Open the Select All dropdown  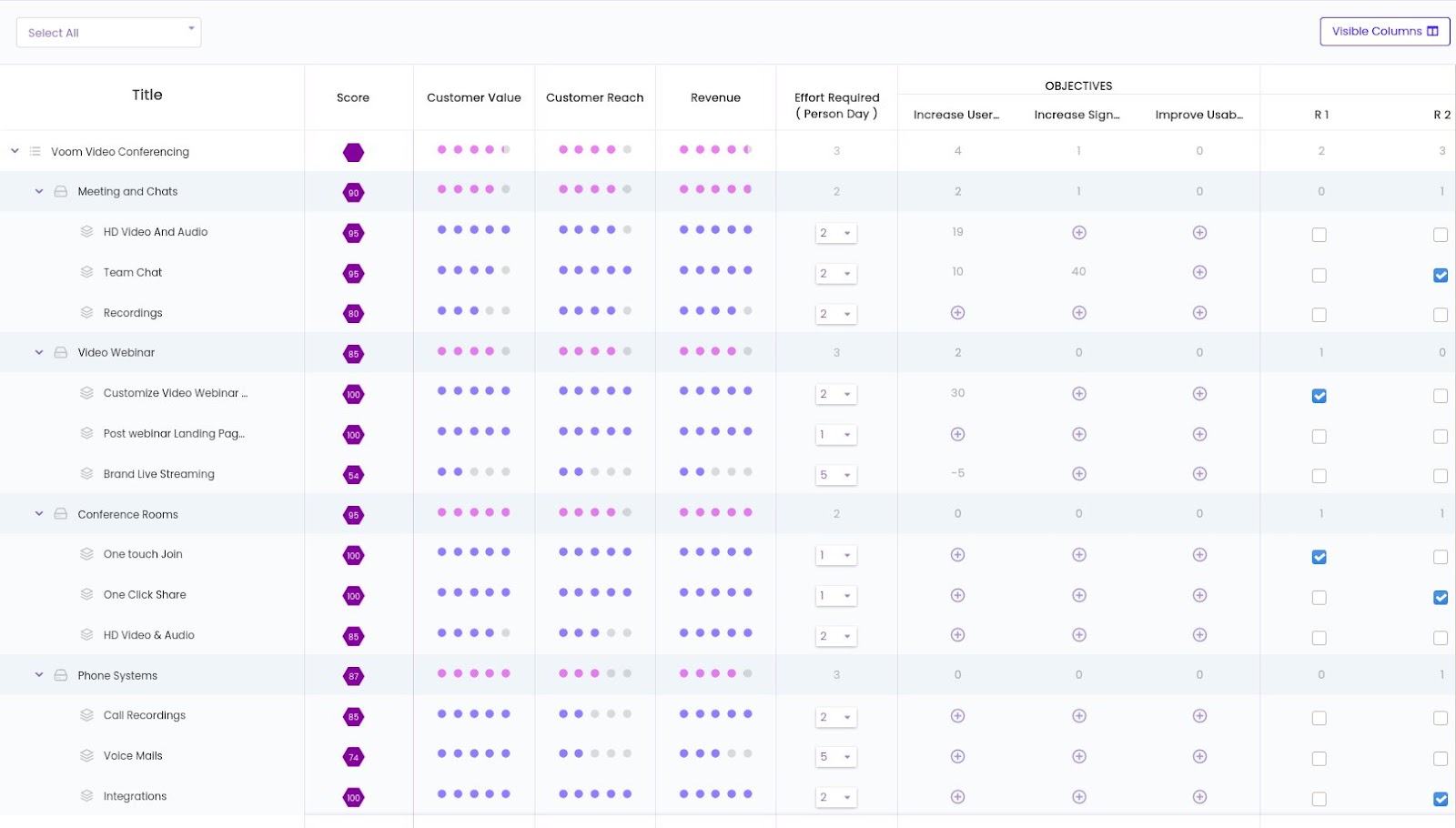point(108,33)
